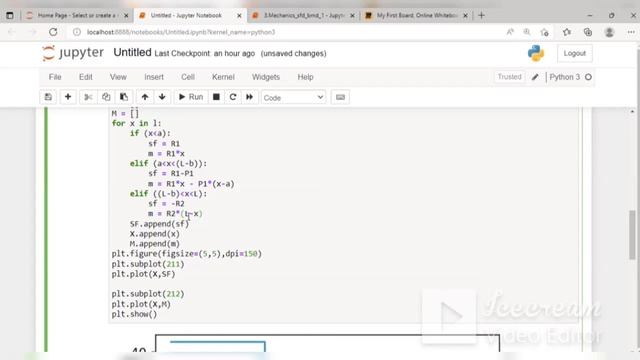Cut selected cells with the scissors icon
Image resolution: width=640 pixels, height=360 pixels.
[x=88, y=97]
